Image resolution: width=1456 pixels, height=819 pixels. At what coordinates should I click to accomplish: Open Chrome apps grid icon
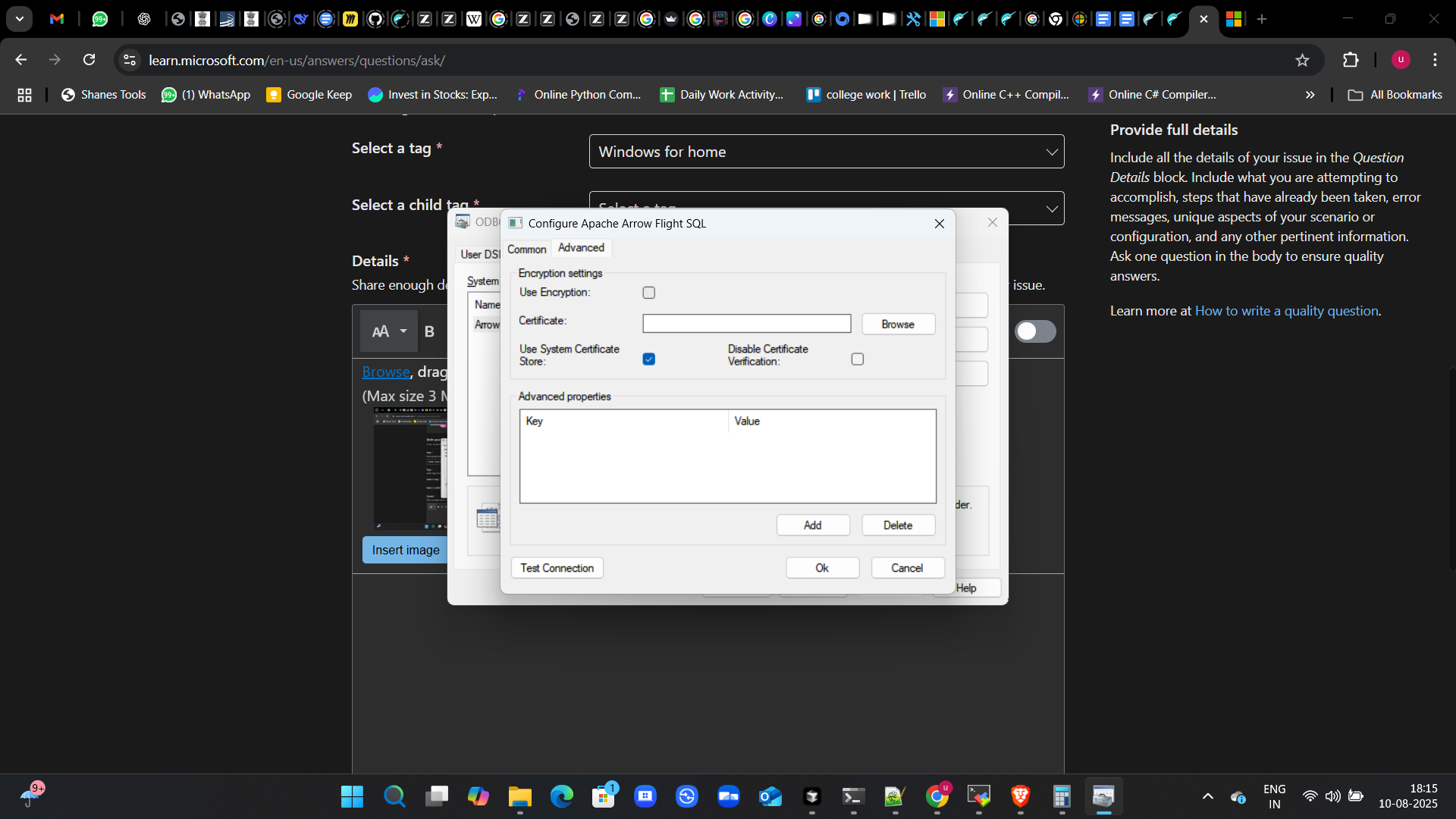24,95
